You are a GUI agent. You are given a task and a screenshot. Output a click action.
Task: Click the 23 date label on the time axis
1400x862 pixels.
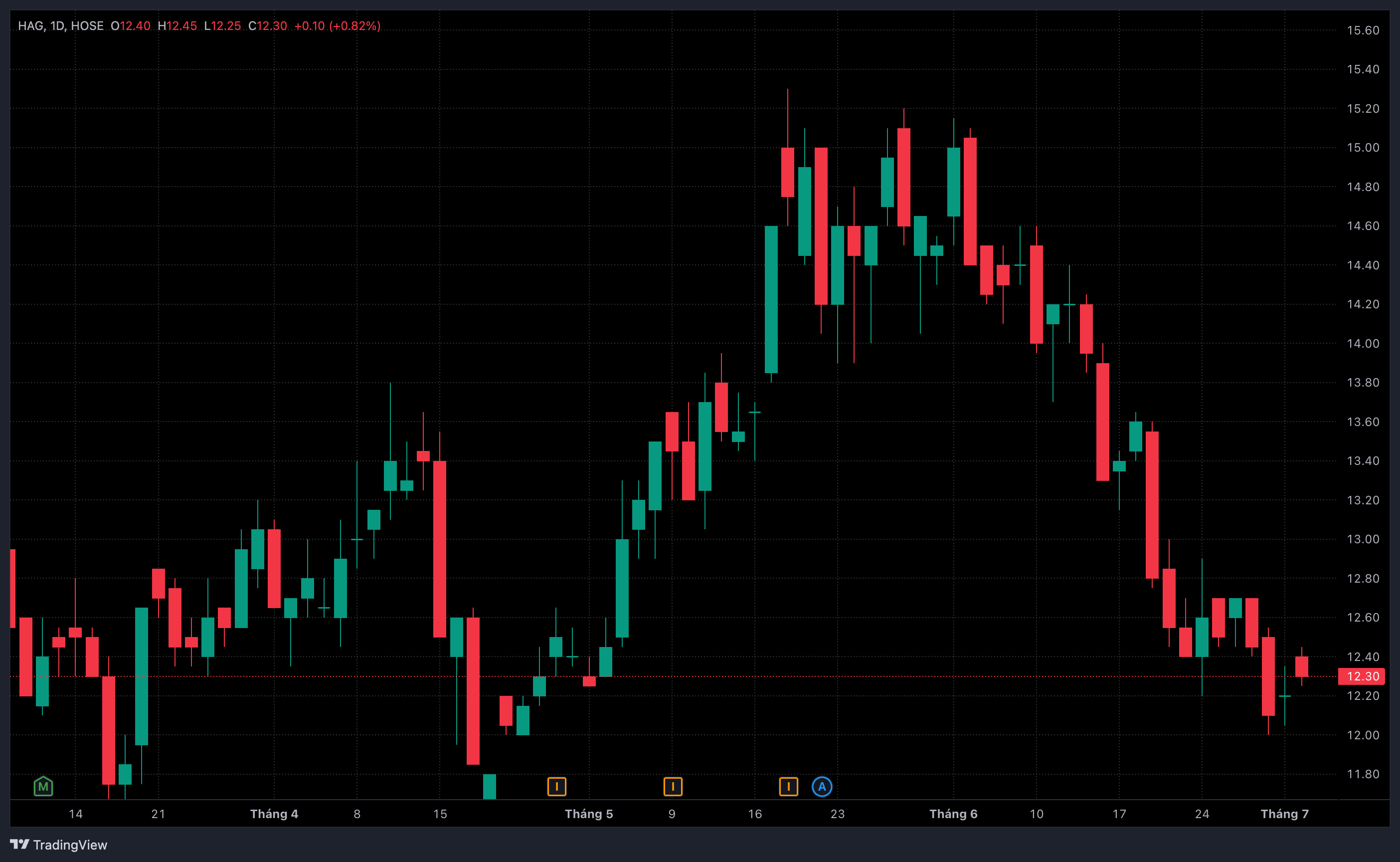838,814
